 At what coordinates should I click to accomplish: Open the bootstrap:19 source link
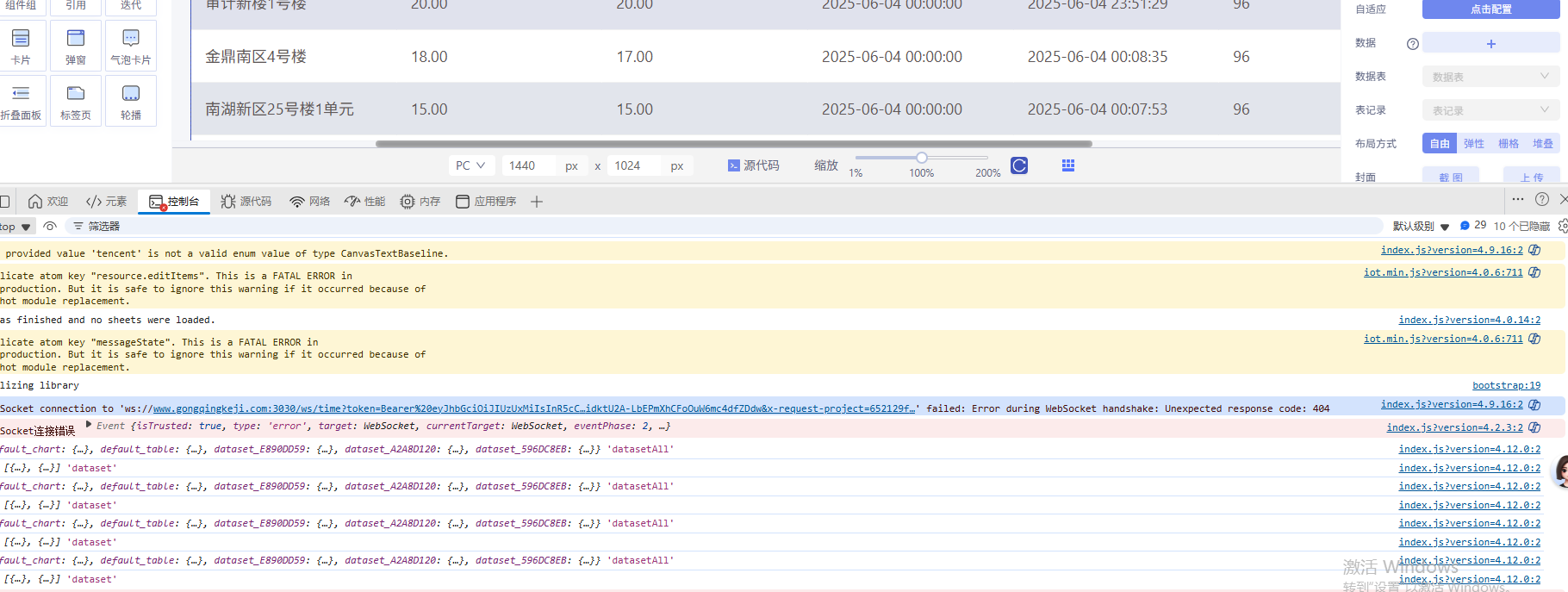click(1506, 385)
